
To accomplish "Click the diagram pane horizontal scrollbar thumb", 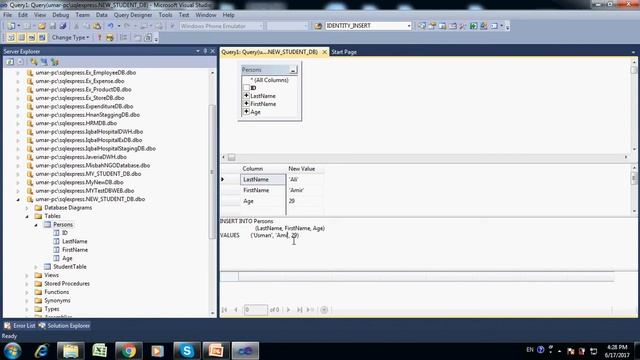I will (231, 157).
